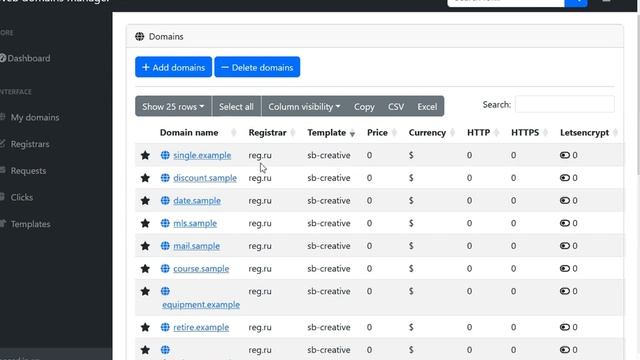
Task: Toggle Letsencrypt switch for discount.sample
Action: click(x=565, y=178)
